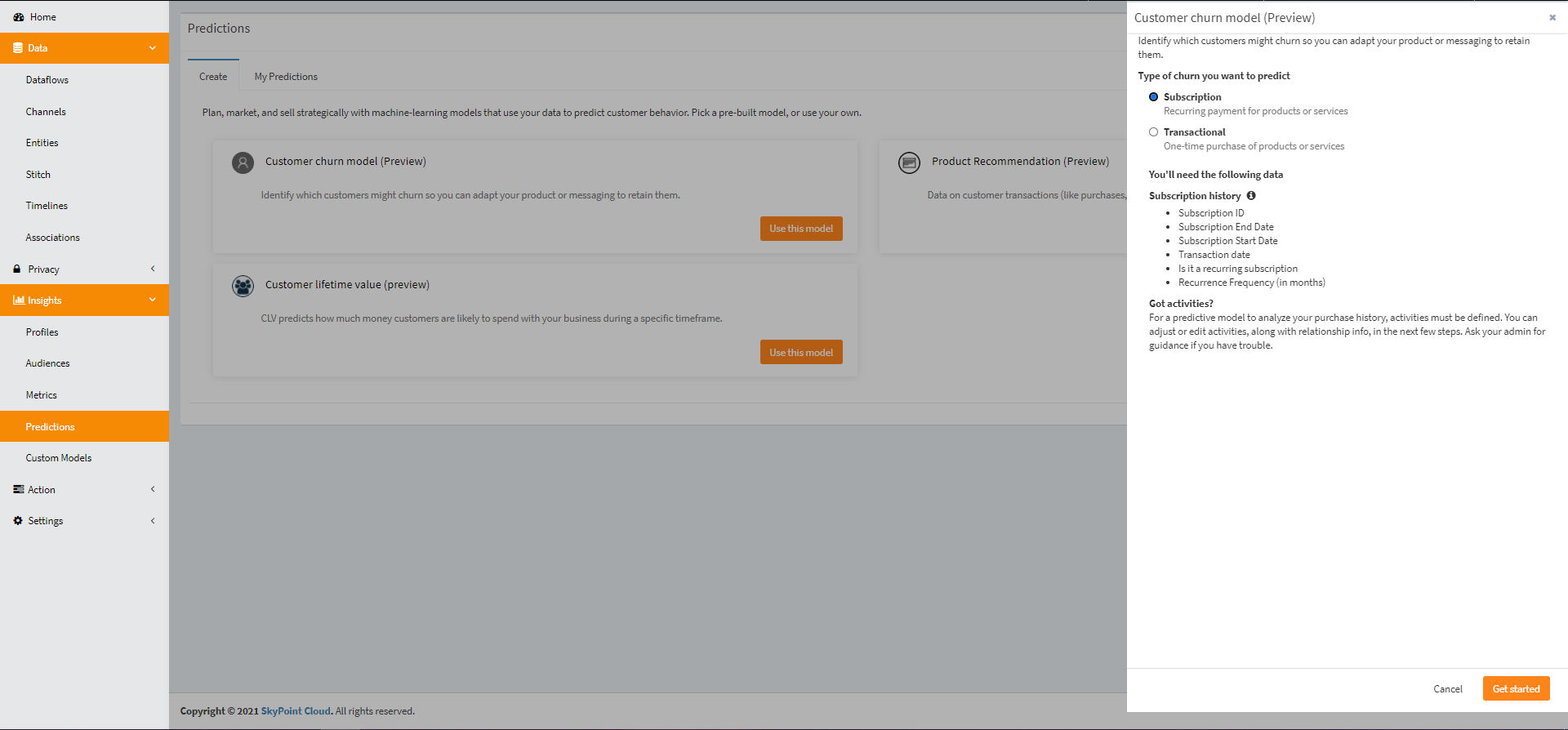Click the Action menu icon
Image resolution: width=1568 pixels, height=730 pixels.
pos(18,489)
